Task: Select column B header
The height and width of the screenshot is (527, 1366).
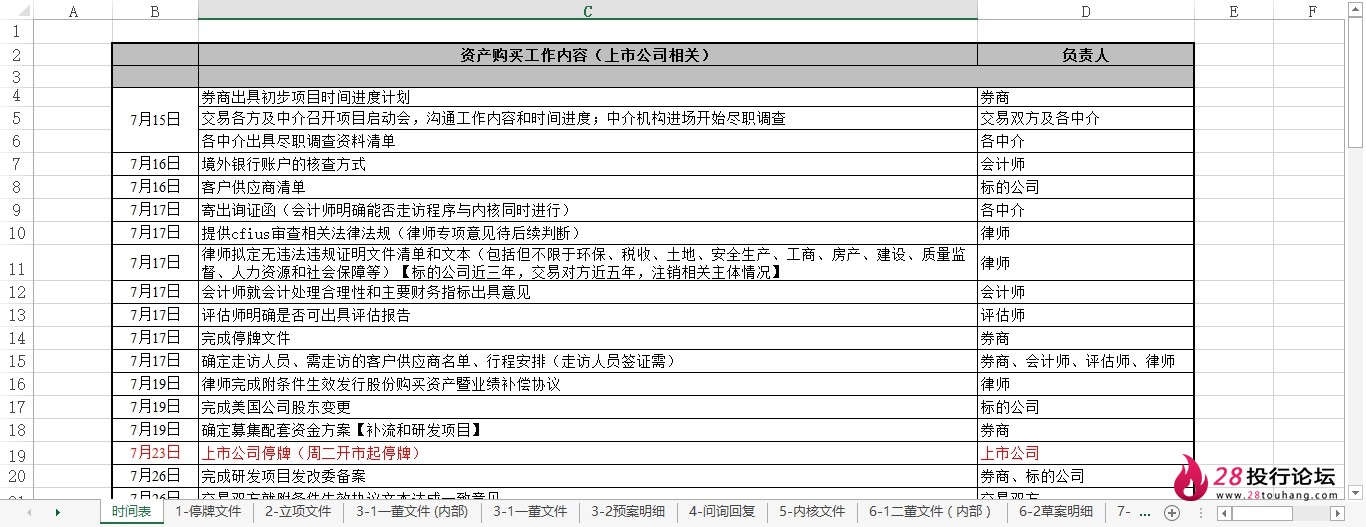Action: (155, 11)
